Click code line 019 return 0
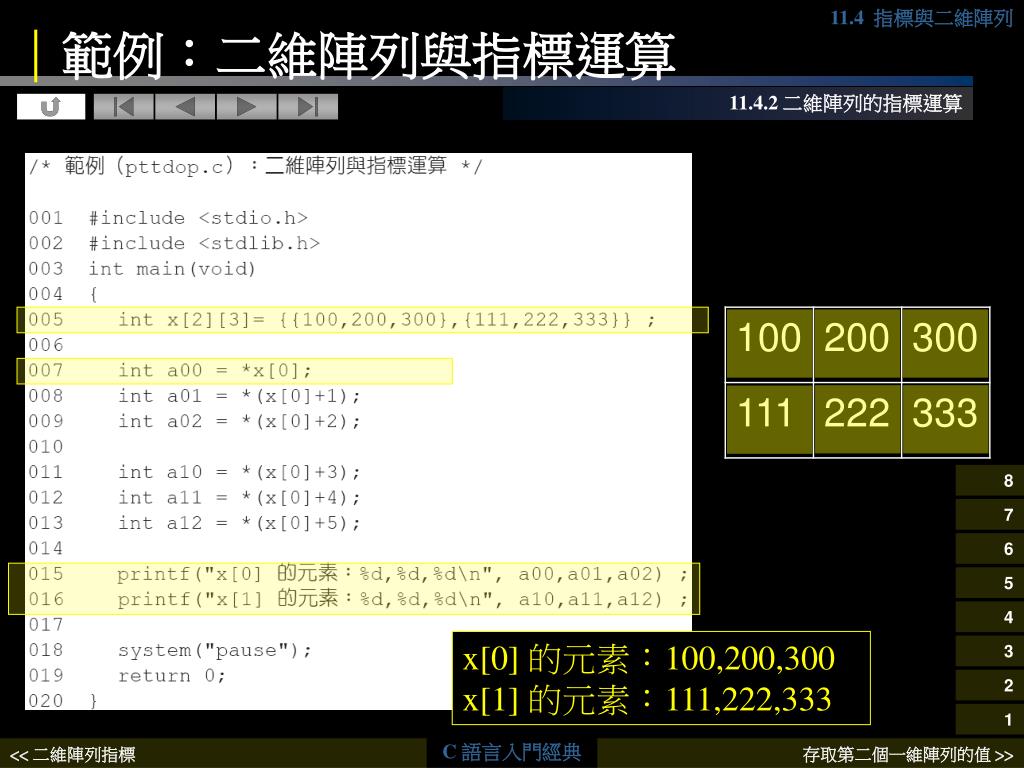Viewport: 1024px width, 768px height. coord(127,676)
